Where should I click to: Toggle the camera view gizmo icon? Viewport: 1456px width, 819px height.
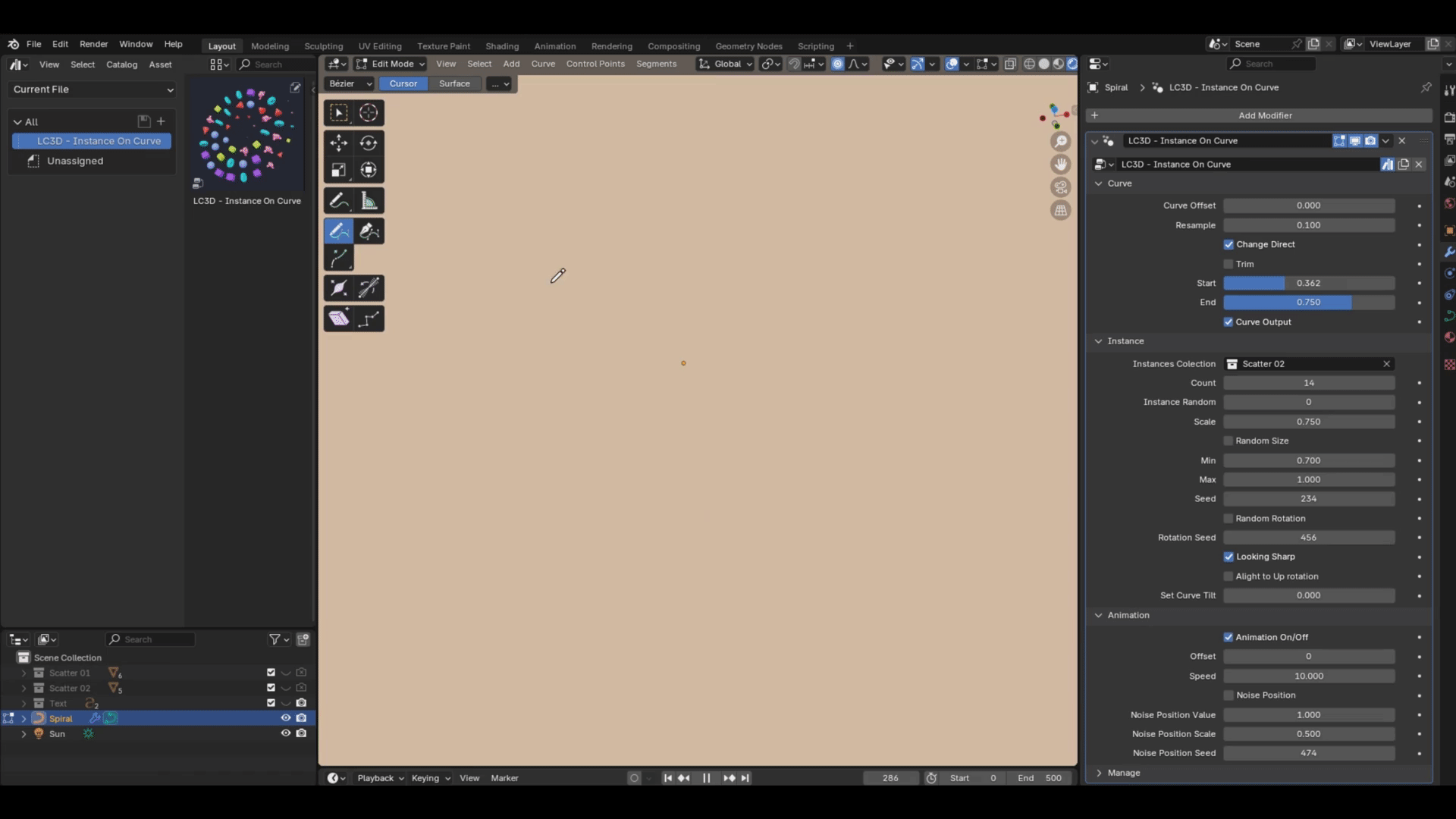1061,187
